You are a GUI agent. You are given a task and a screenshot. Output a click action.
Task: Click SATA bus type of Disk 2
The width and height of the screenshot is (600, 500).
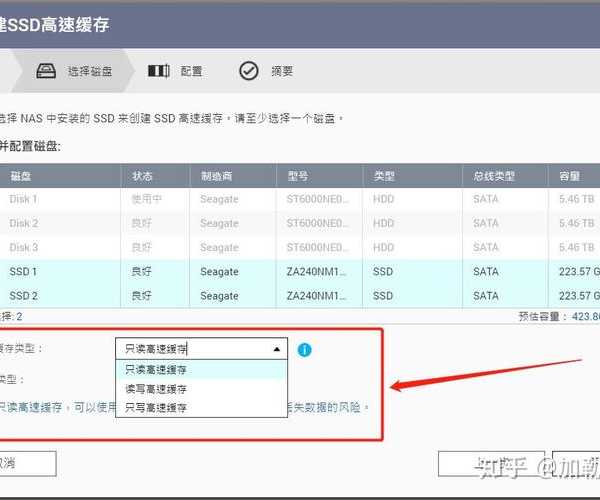[x=486, y=223]
